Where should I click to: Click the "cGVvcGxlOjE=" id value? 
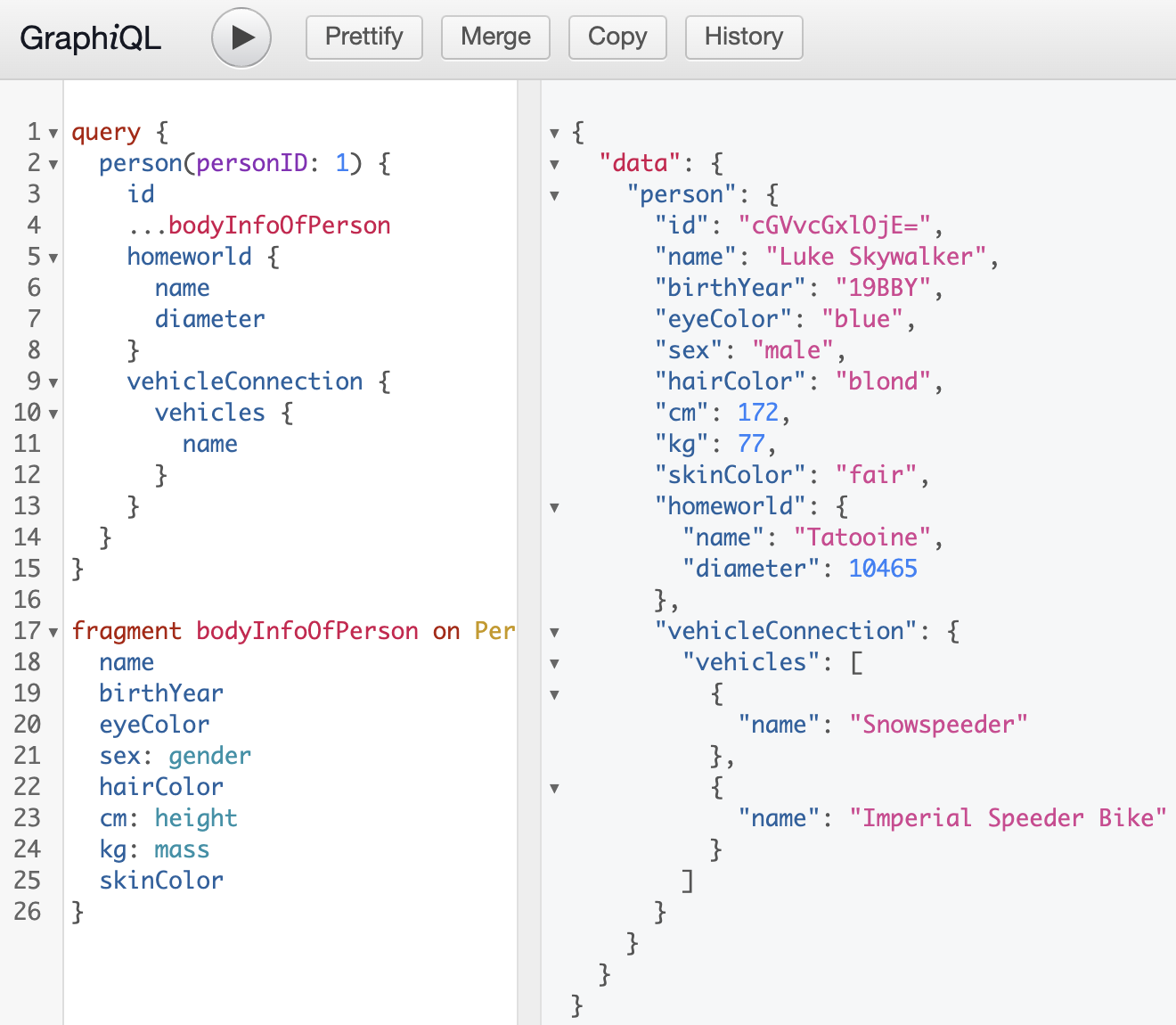pyautogui.click(x=834, y=225)
